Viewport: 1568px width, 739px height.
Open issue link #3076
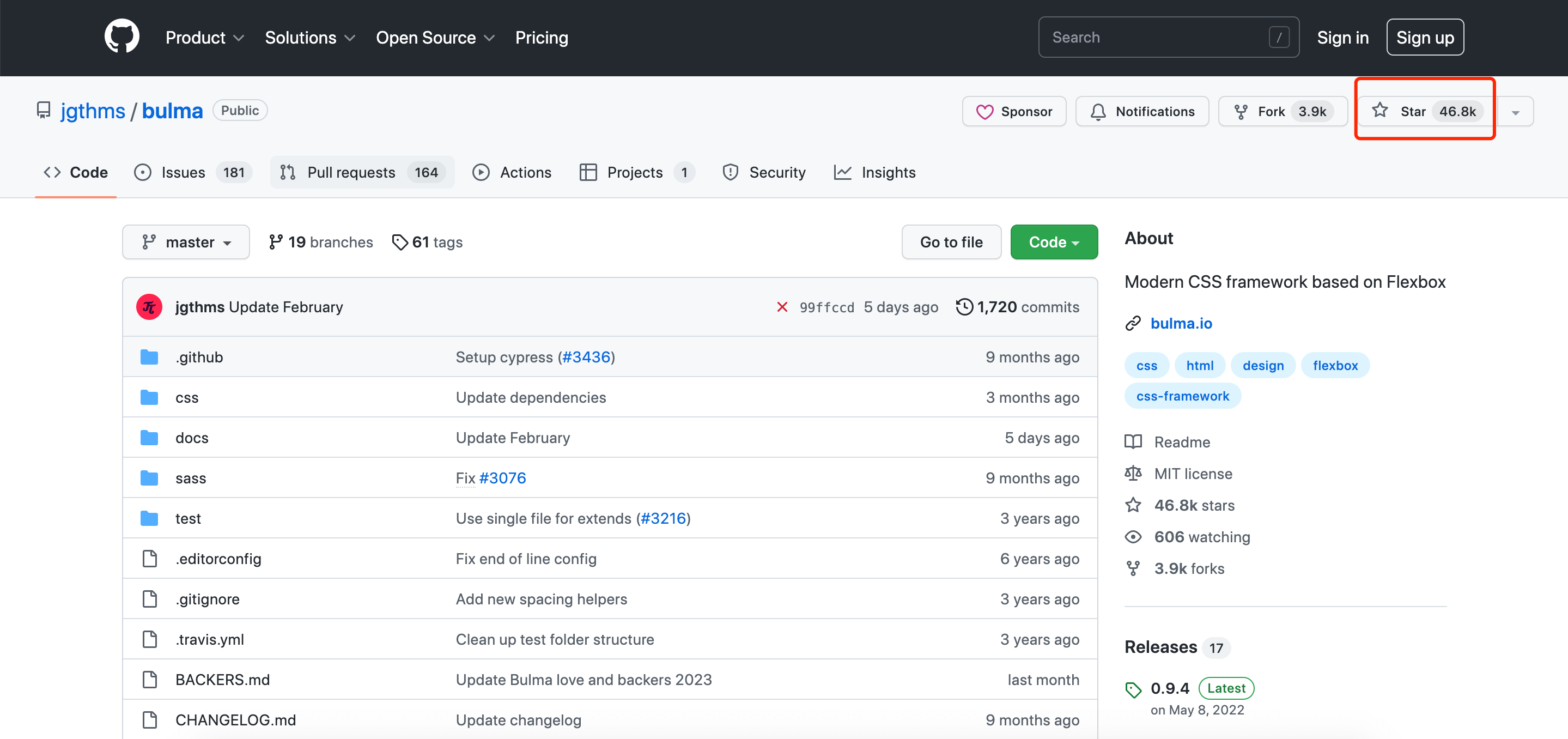(503, 478)
